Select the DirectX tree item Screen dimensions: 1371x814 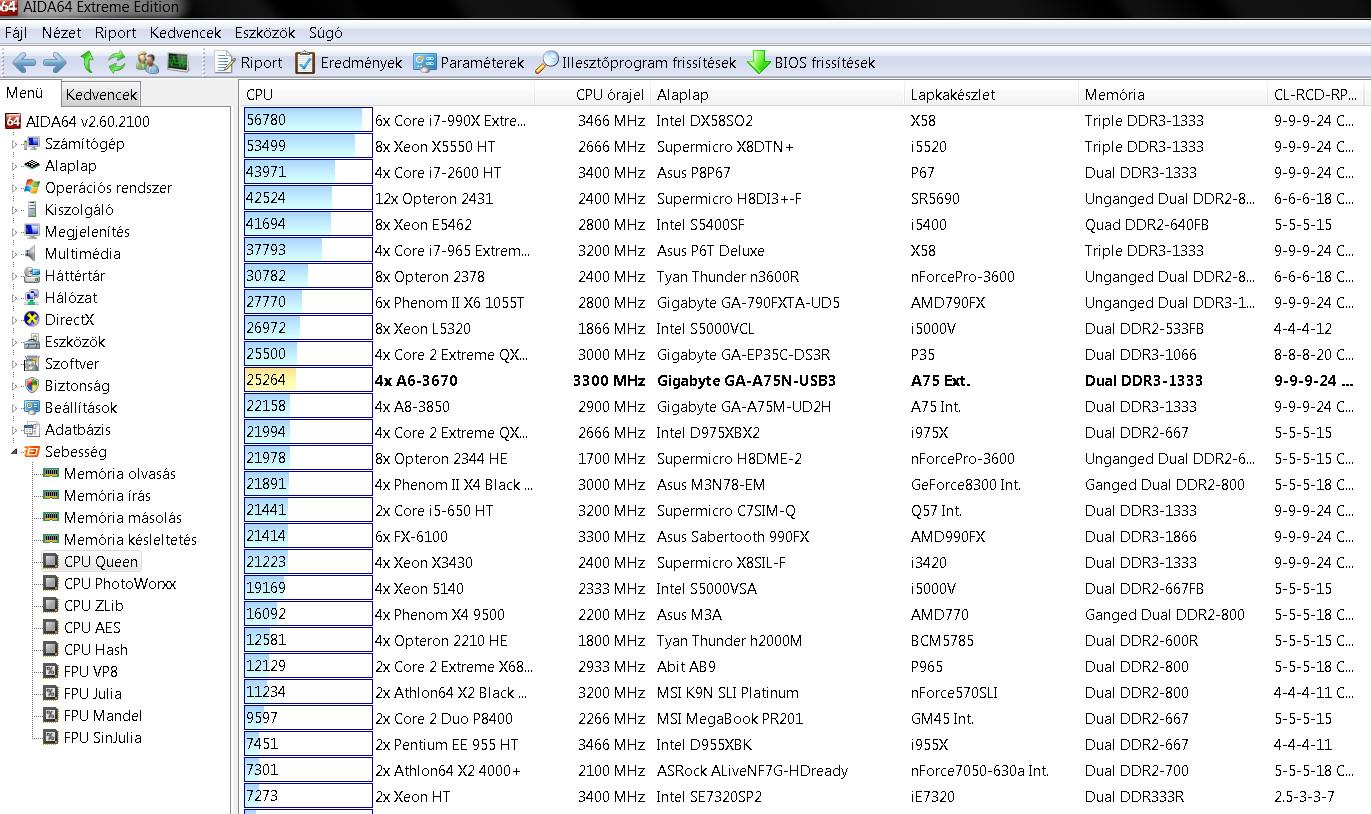(69, 320)
